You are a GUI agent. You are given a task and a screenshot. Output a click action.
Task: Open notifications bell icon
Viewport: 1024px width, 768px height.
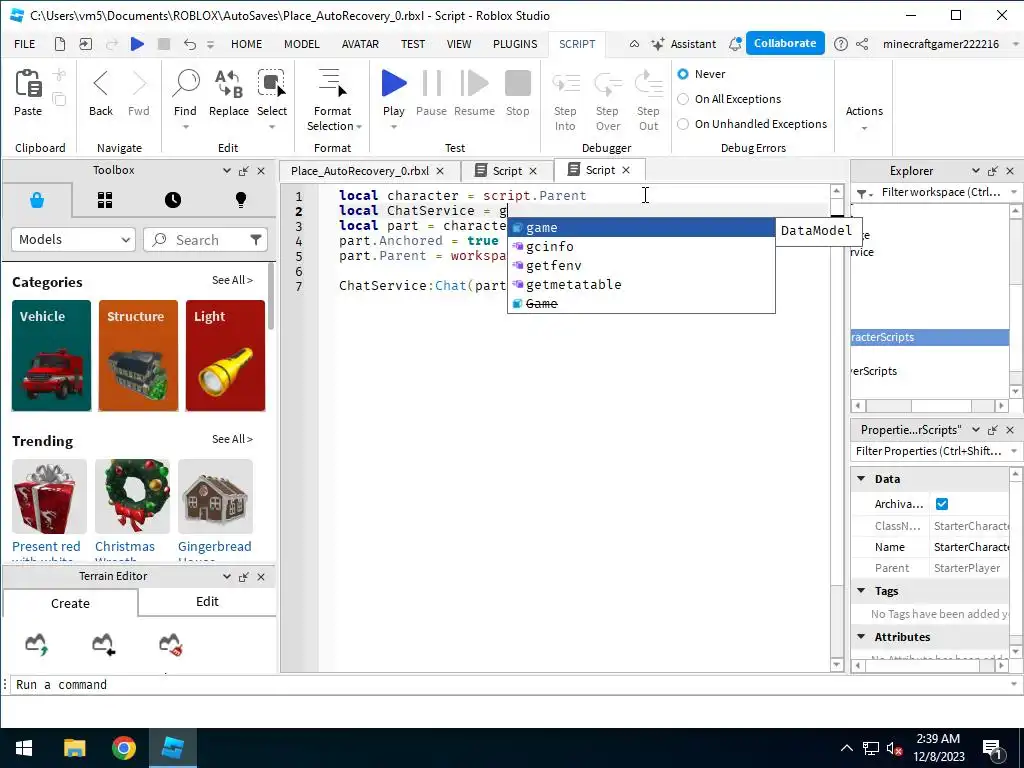(735, 44)
